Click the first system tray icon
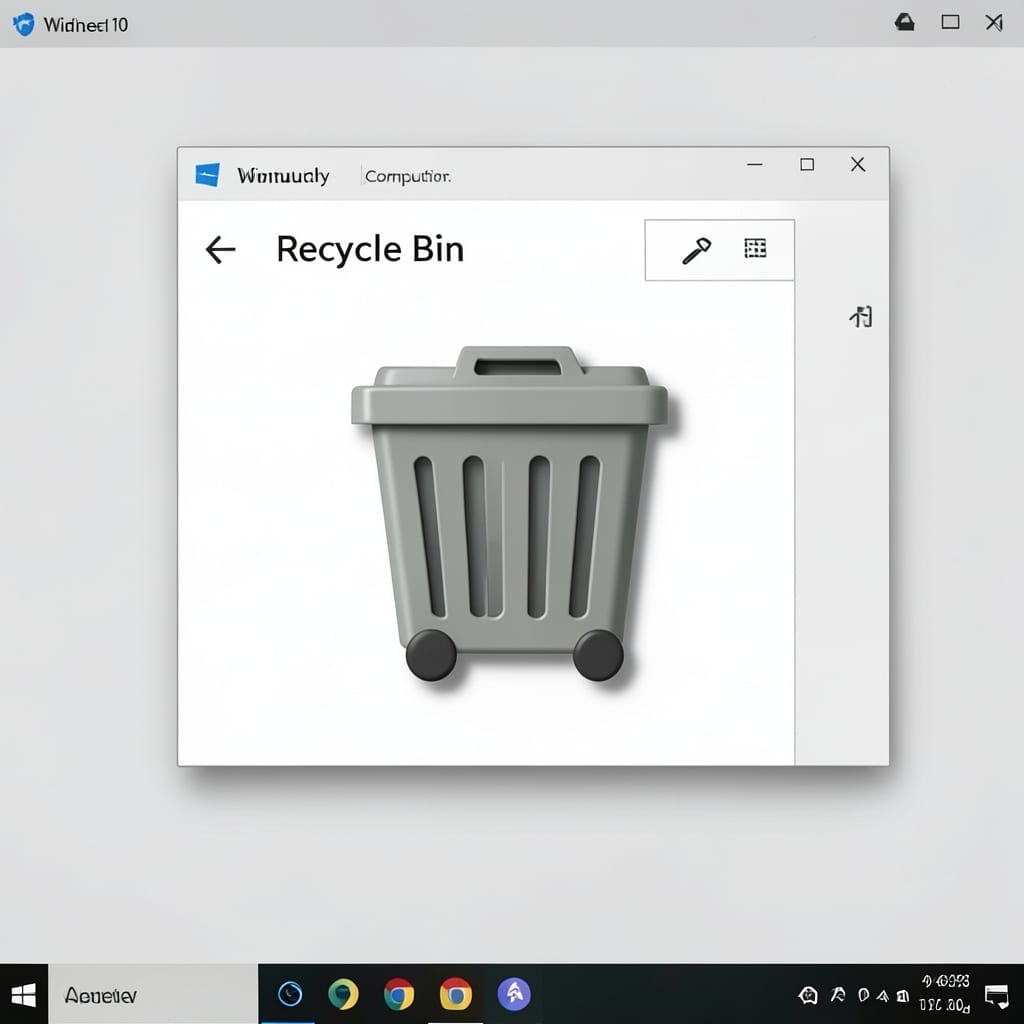This screenshot has height=1024, width=1024. pyautogui.click(x=808, y=995)
